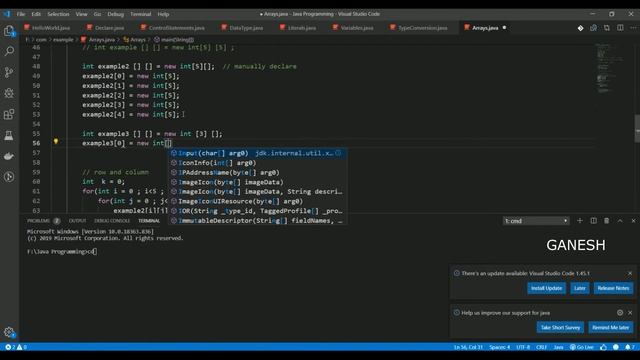Click errors and warnings status bar indicator

[x=16, y=347]
